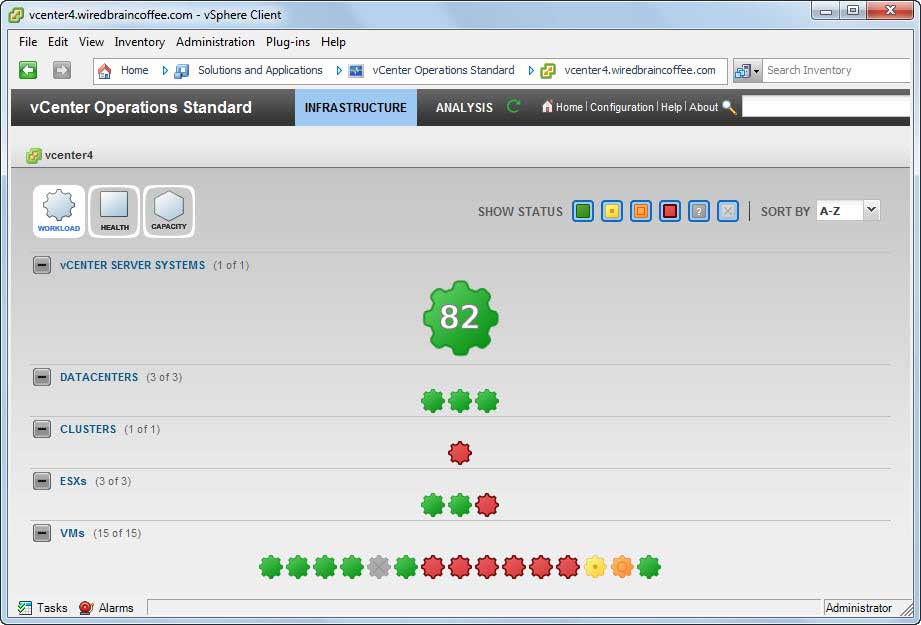
Task: Click the white search box in black bar
Action: point(826,107)
